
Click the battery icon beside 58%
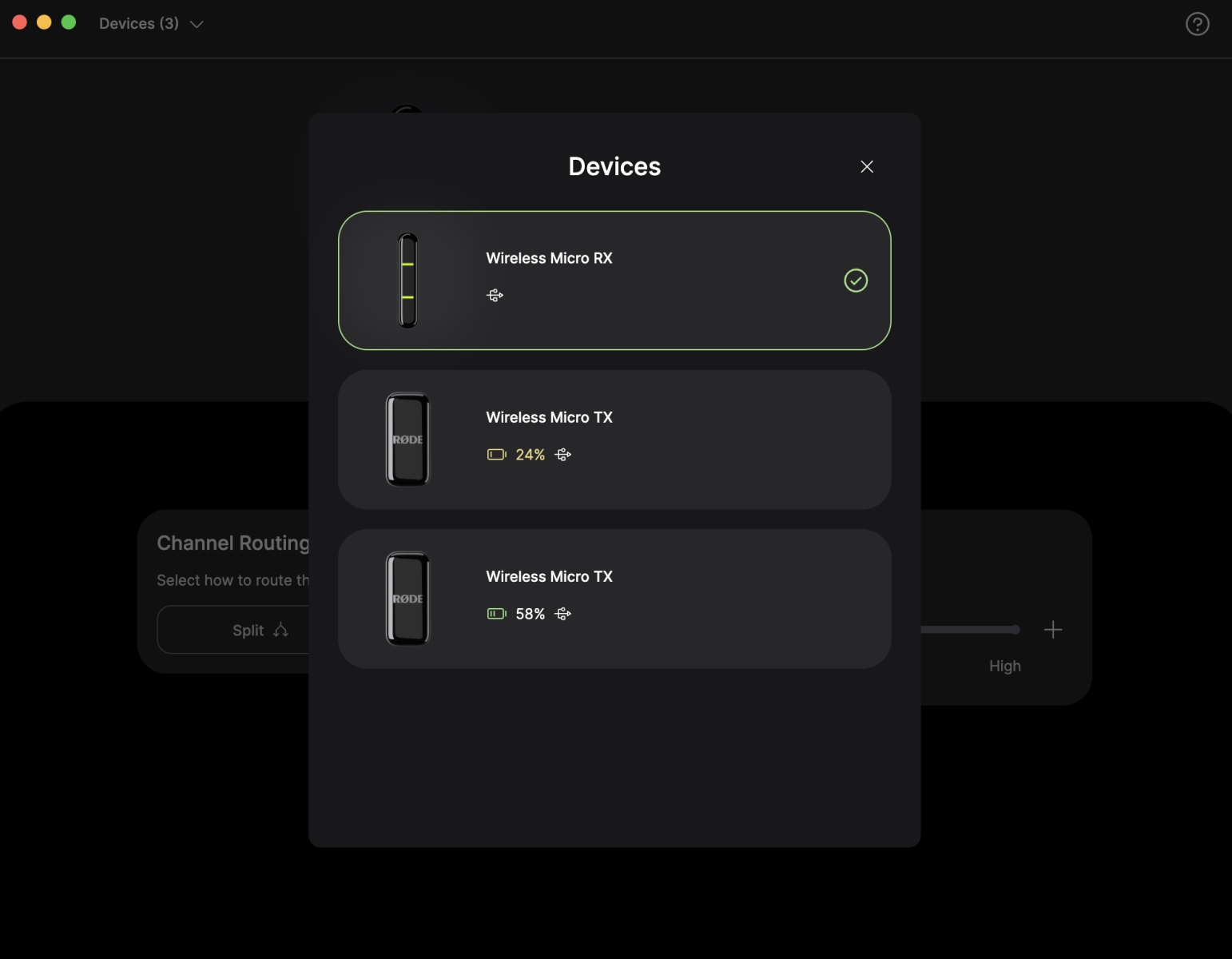[496, 614]
